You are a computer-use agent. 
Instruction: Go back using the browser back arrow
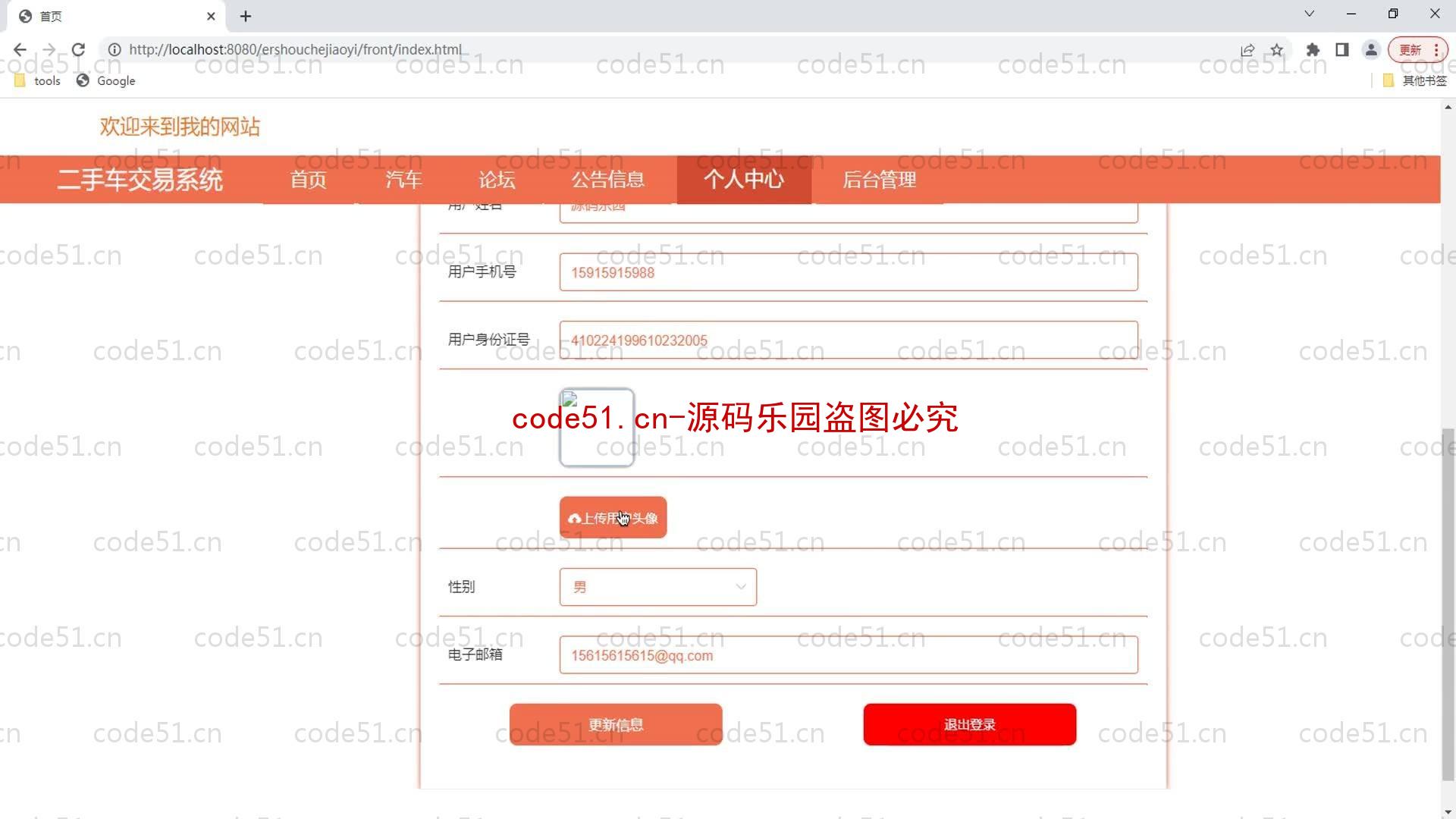20,49
